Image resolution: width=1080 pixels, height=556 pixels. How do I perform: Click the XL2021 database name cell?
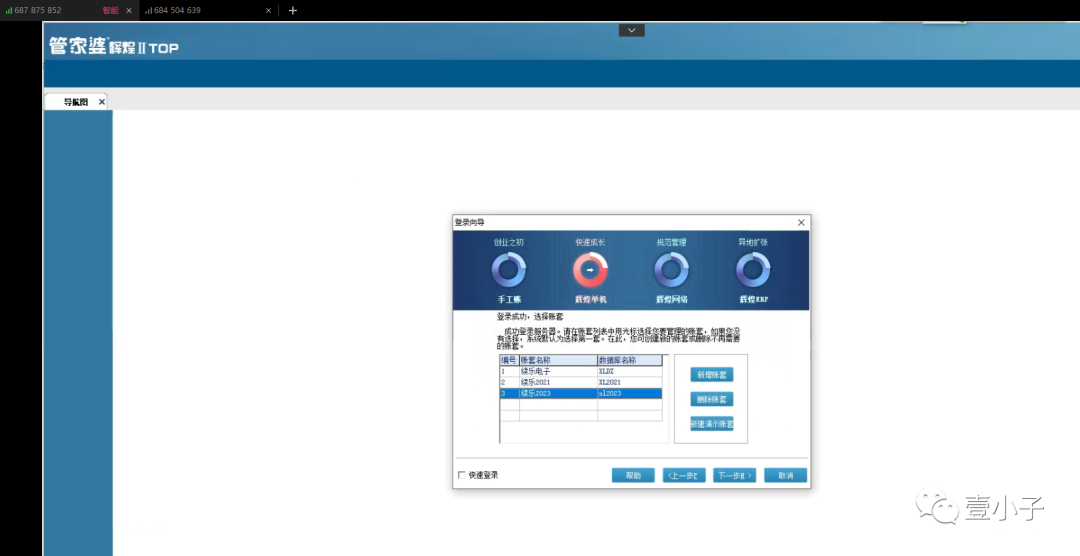point(630,382)
